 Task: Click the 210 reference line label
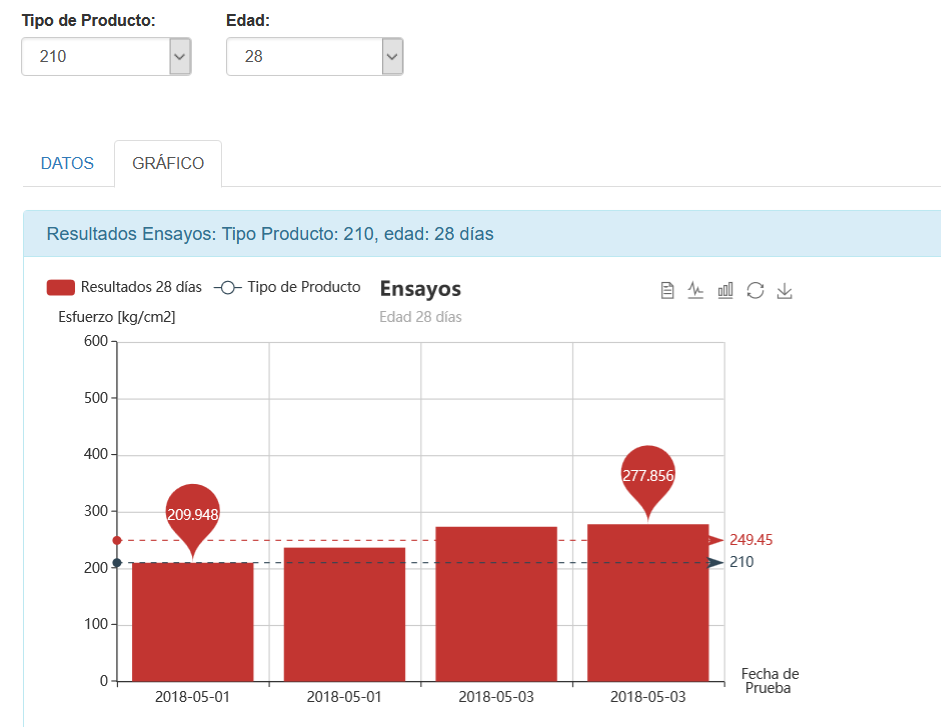coord(741,562)
